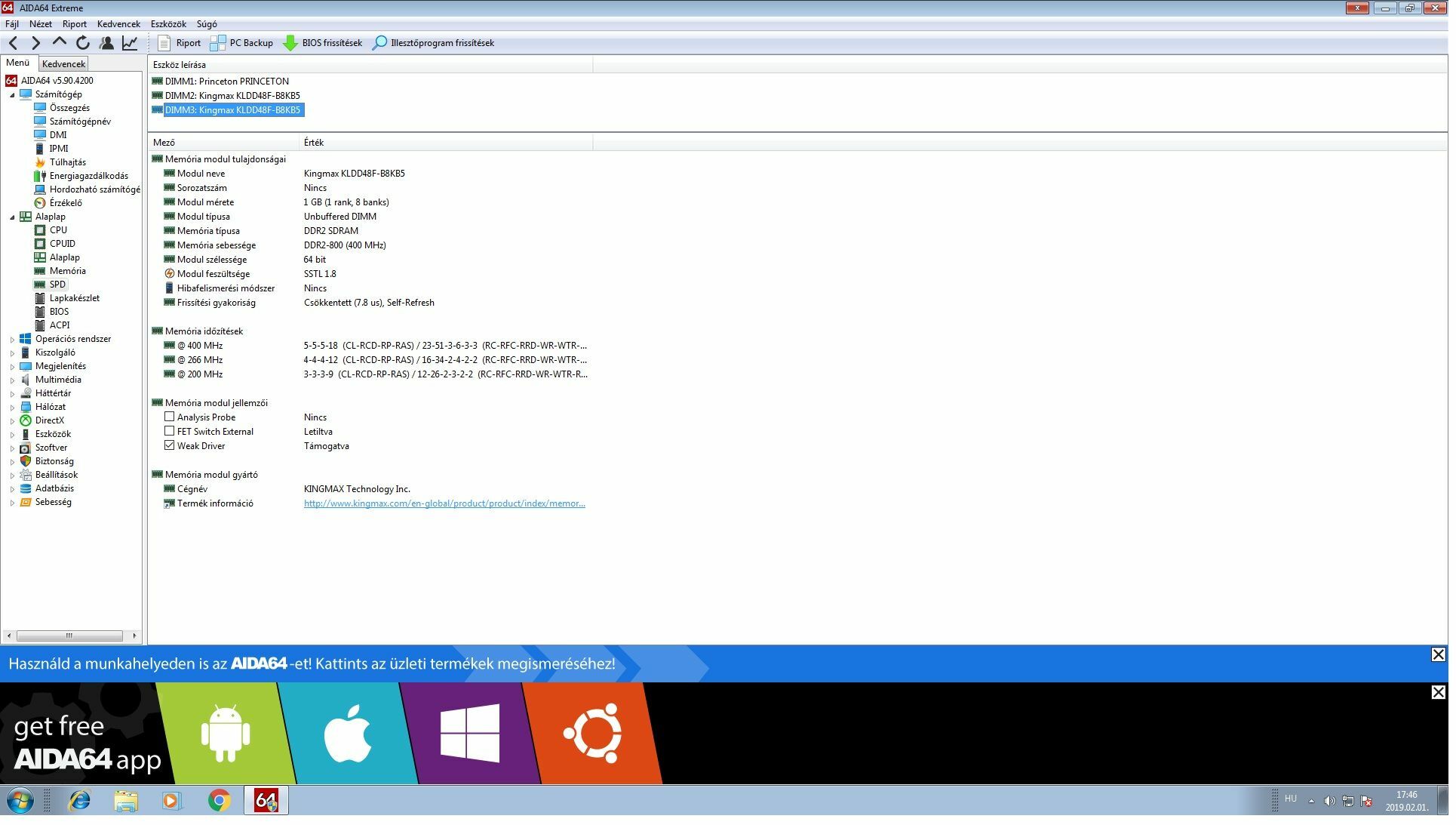This screenshot has height=825, width=1456.
Task: Open BIOS frissítések green arrow
Action: [x=290, y=43]
